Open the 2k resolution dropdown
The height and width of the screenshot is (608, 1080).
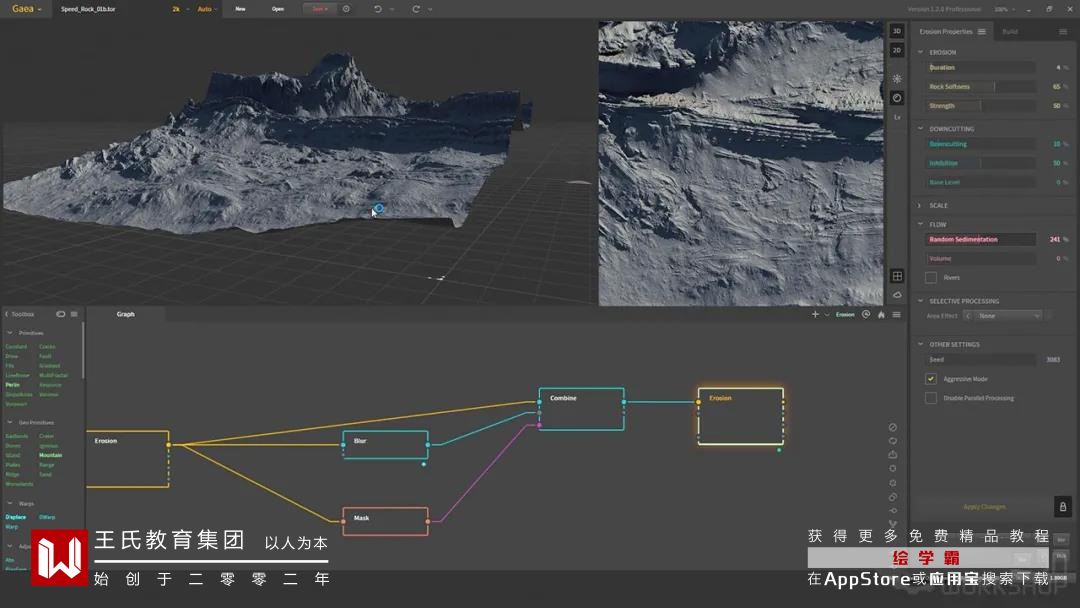click(179, 9)
